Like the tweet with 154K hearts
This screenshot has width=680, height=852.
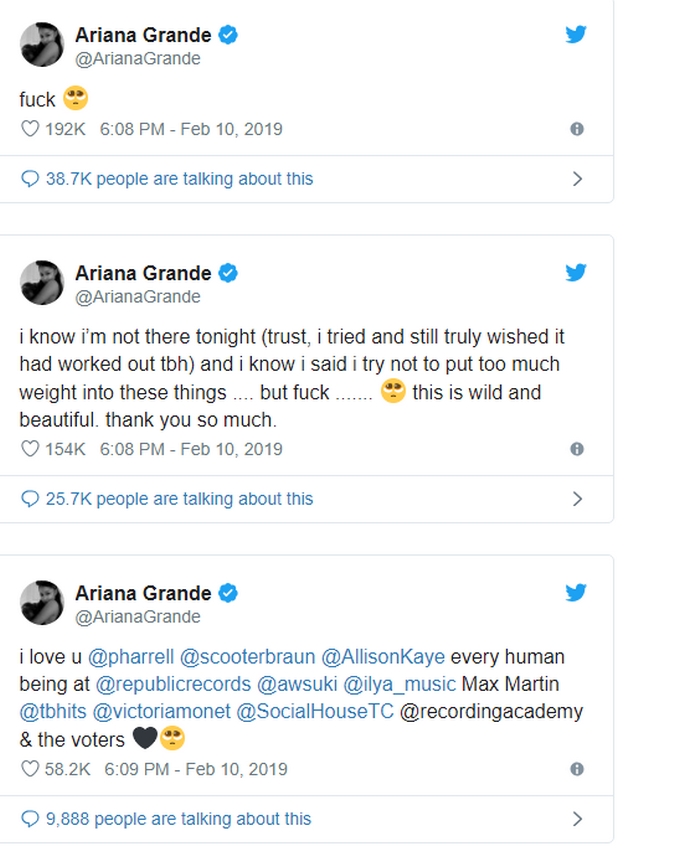click(x=30, y=449)
